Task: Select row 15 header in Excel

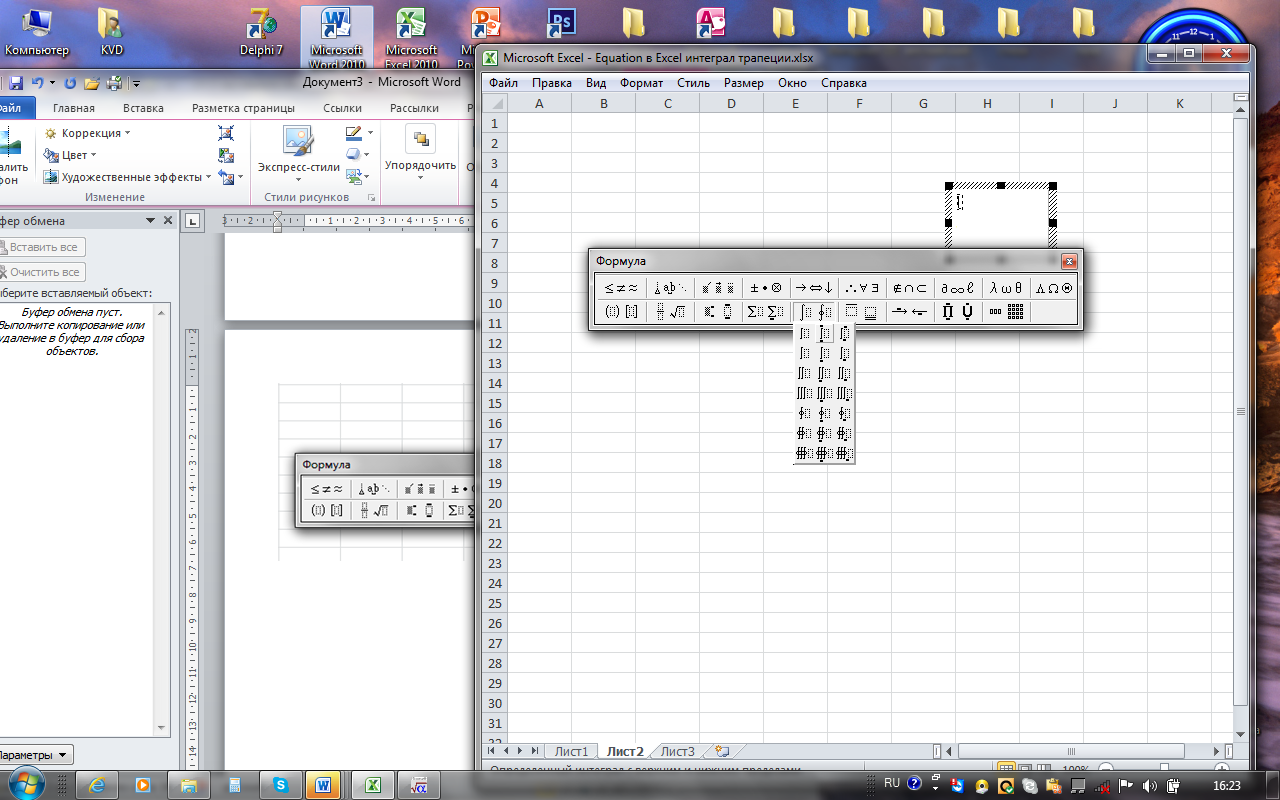Action: 493,403
